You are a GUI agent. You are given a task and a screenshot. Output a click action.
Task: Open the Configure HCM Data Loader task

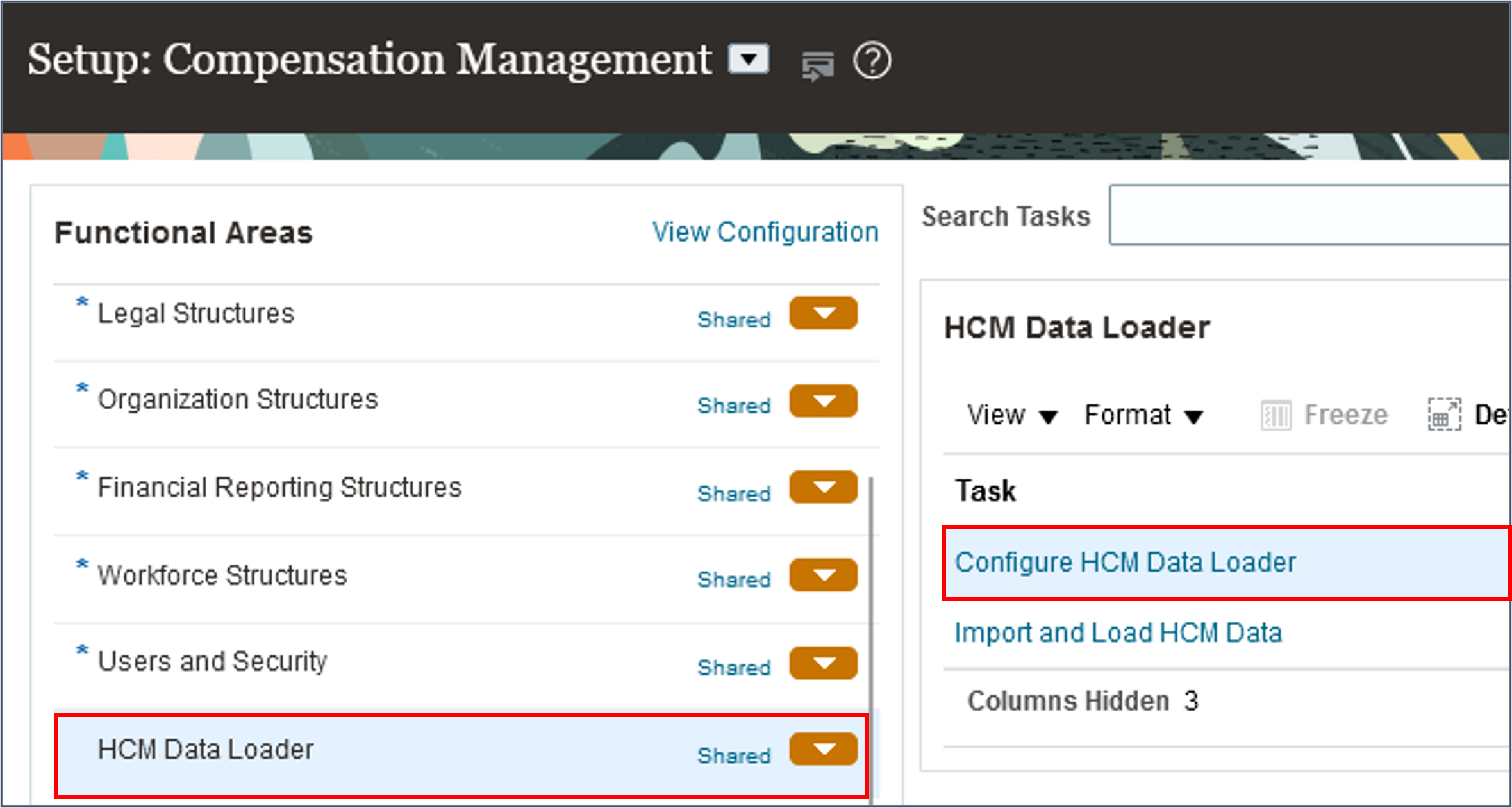[1125, 562]
